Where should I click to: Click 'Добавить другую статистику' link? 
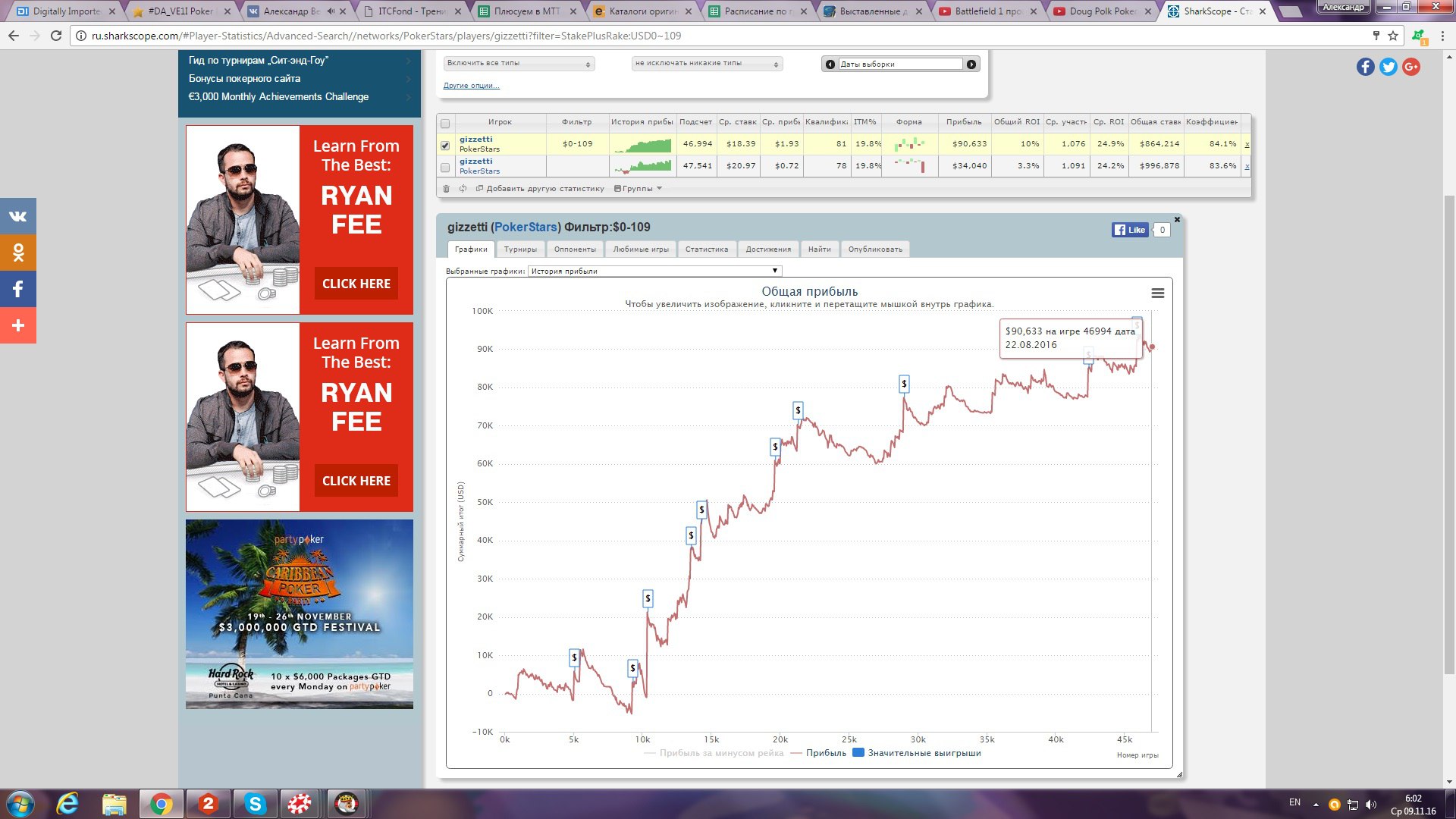click(544, 189)
